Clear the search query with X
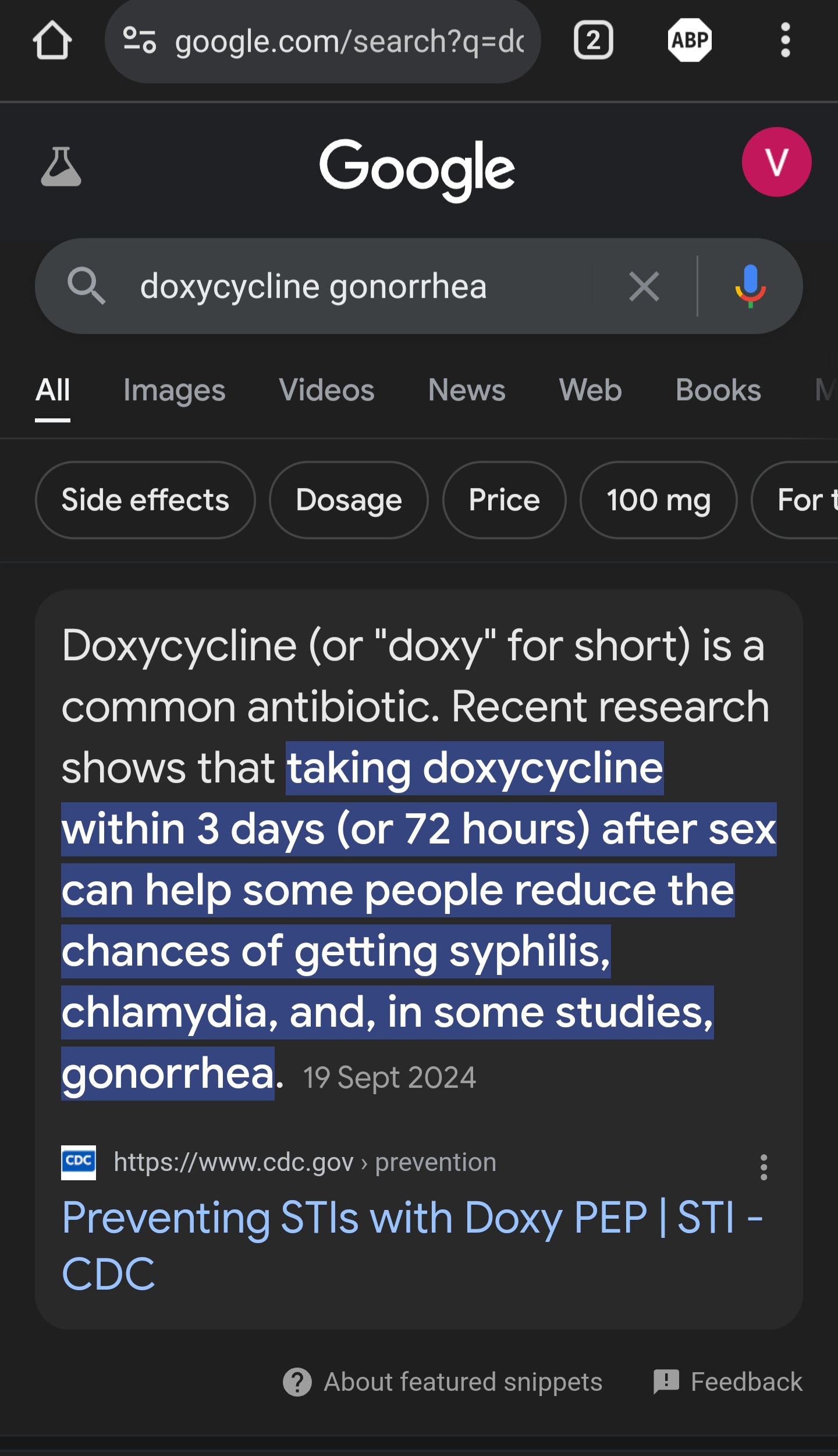 644,286
